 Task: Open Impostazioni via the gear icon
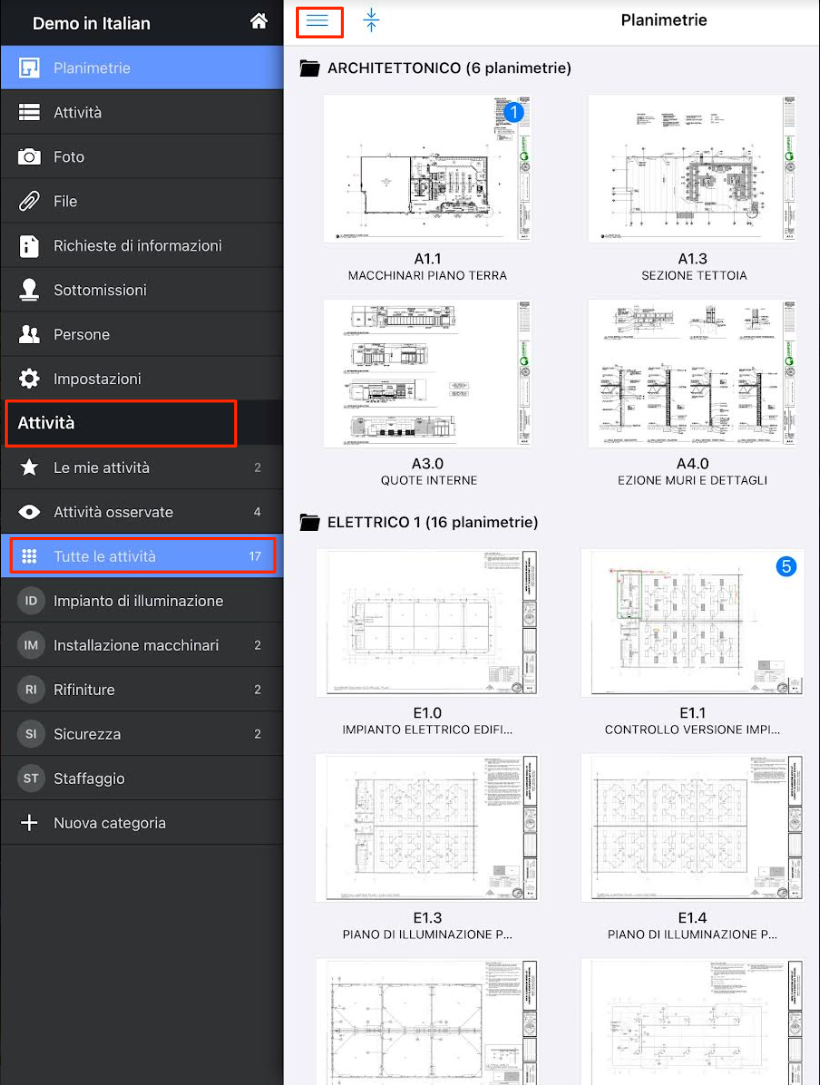[30, 379]
